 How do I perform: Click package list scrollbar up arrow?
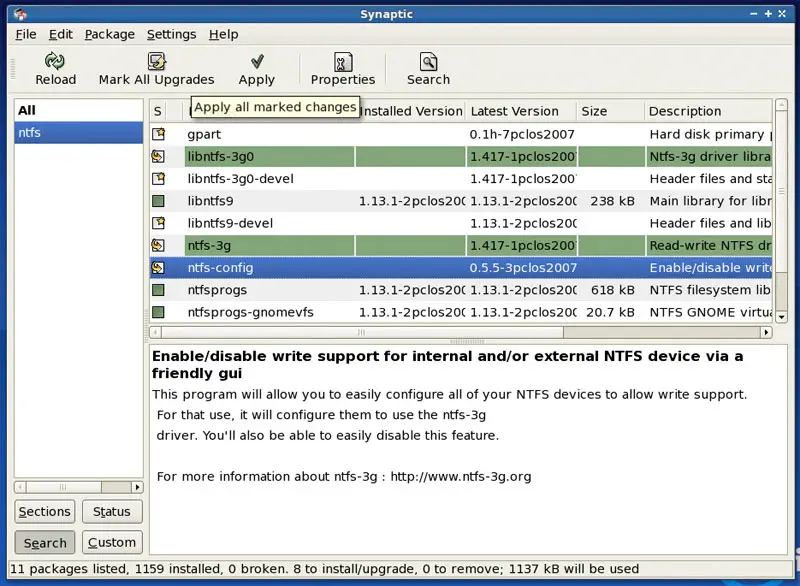[781, 105]
